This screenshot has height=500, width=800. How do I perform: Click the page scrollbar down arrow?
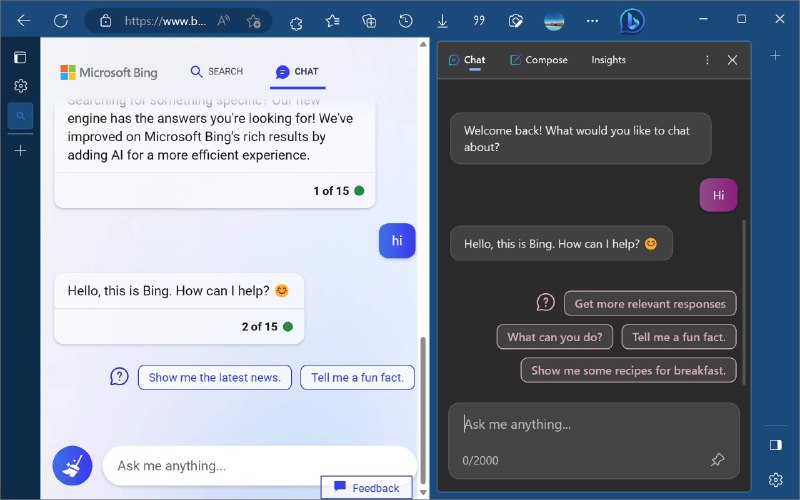[x=423, y=492]
